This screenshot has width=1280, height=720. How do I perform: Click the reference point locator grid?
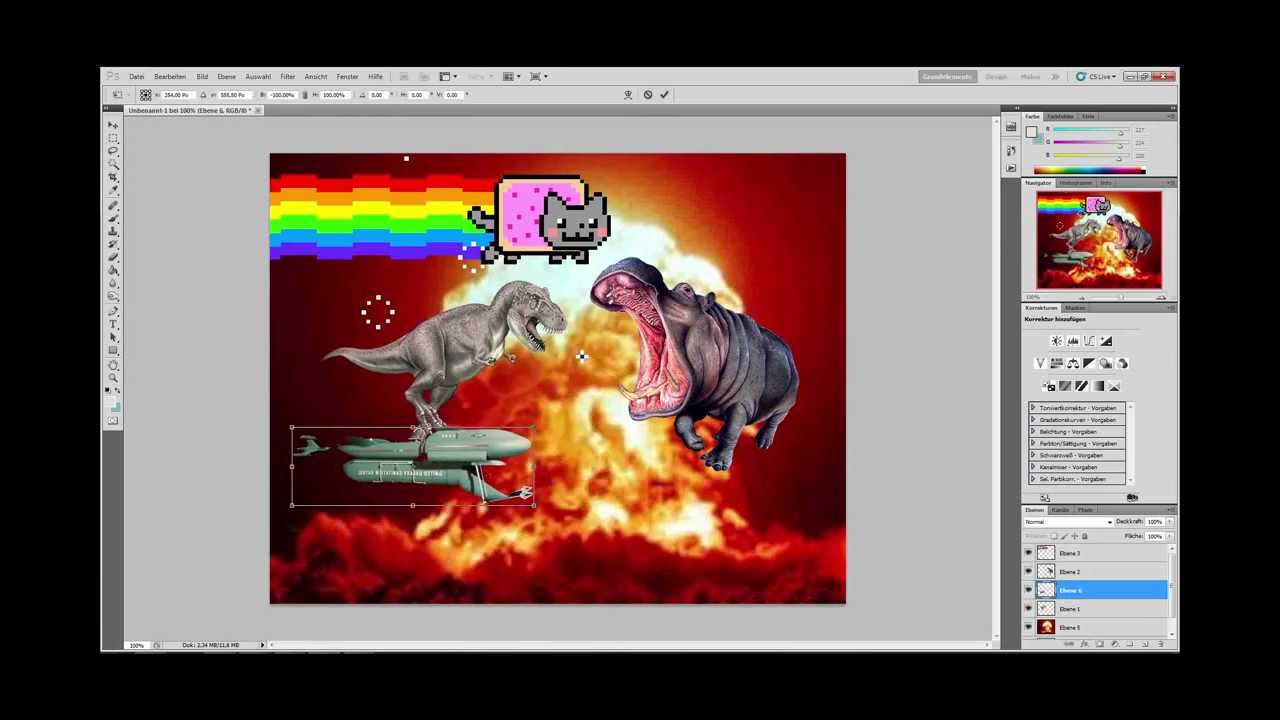click(145, 95)
